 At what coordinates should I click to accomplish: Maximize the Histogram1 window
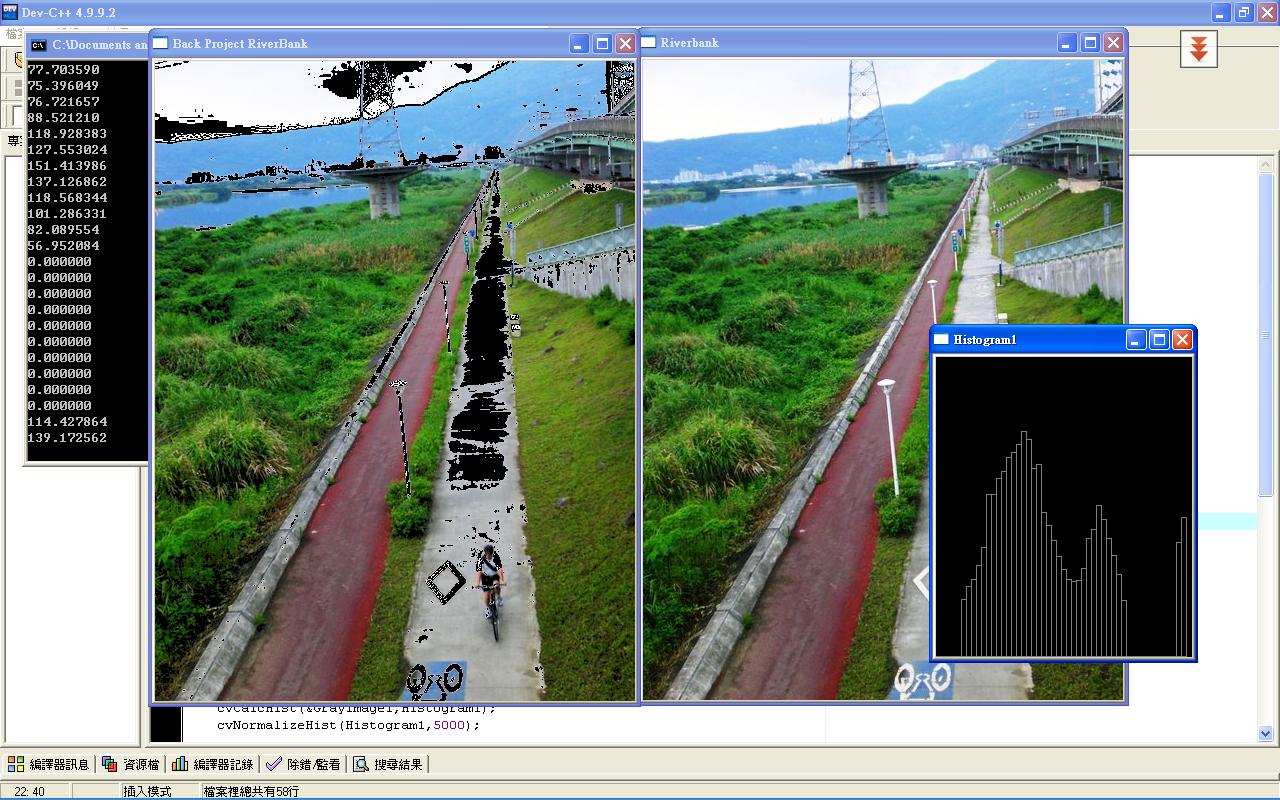(x=1159, y=340)
